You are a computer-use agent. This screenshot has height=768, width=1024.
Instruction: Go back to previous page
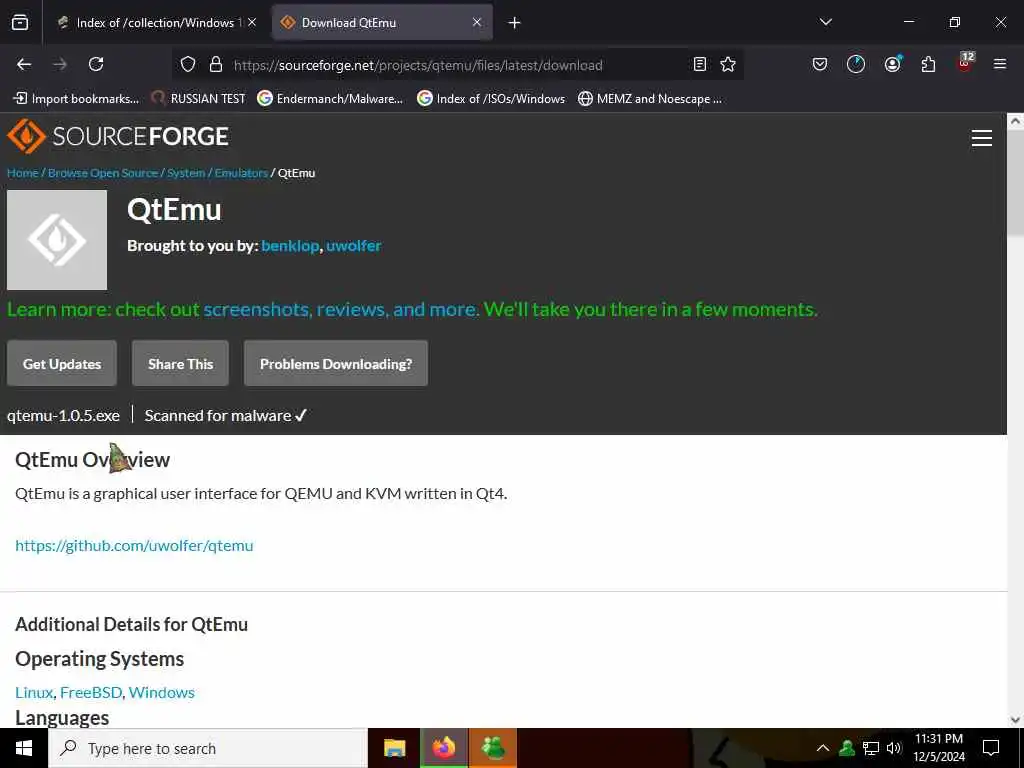click(24, 64)
